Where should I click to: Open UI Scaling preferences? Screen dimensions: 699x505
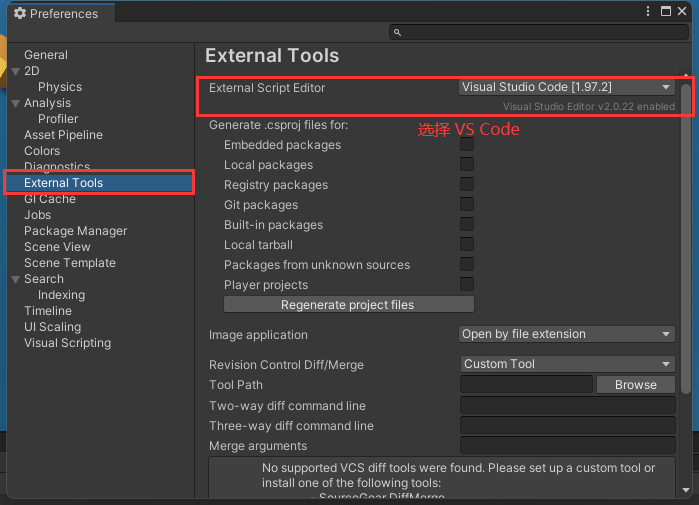click(x=53, y=327)
